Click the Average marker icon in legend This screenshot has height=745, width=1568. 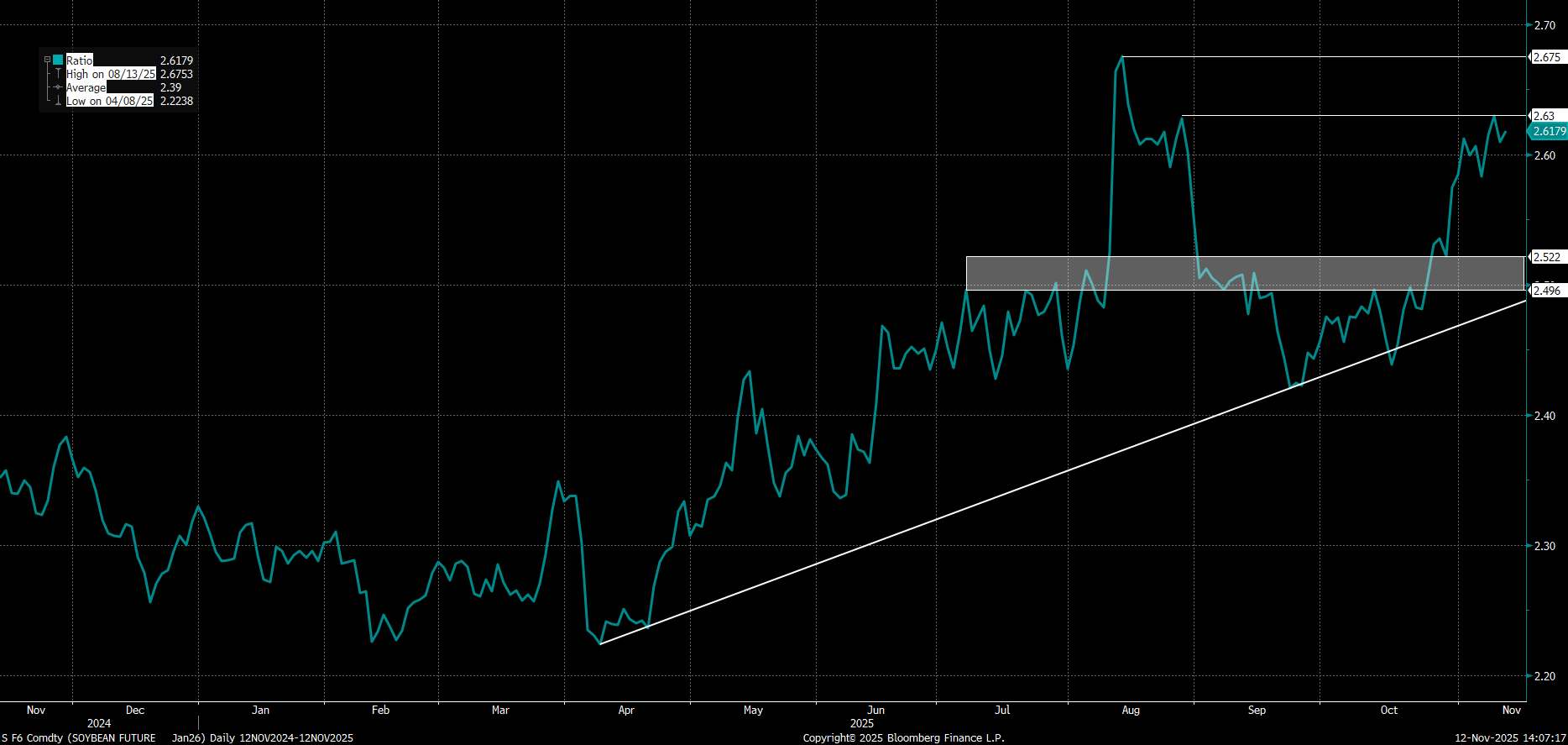pyautogui.click(x=58, y=87)
